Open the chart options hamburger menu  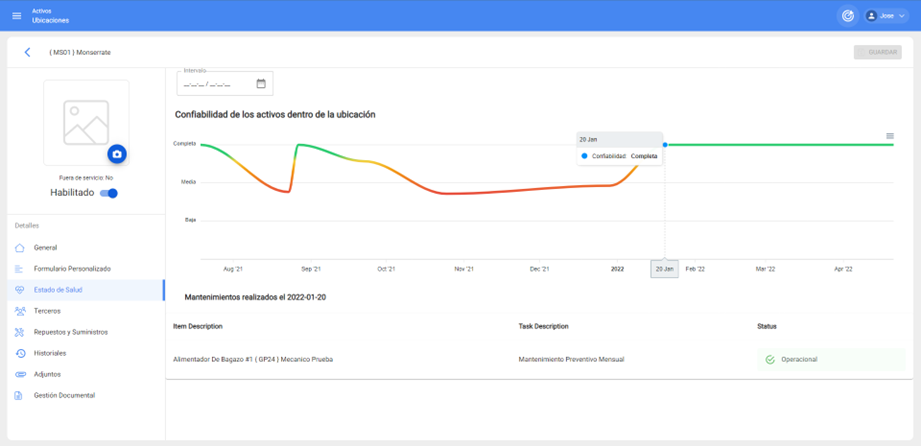pos(890,136)
